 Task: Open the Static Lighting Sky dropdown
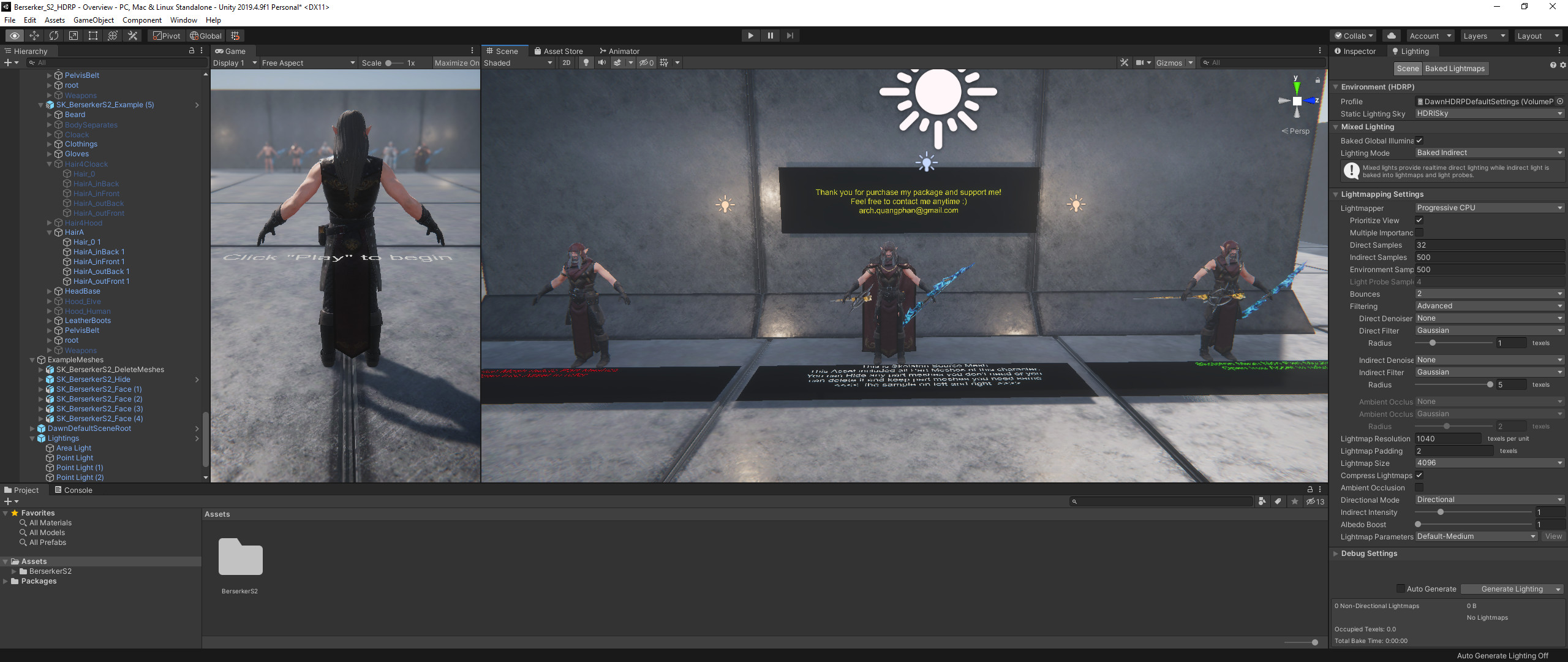(1490, 113)
